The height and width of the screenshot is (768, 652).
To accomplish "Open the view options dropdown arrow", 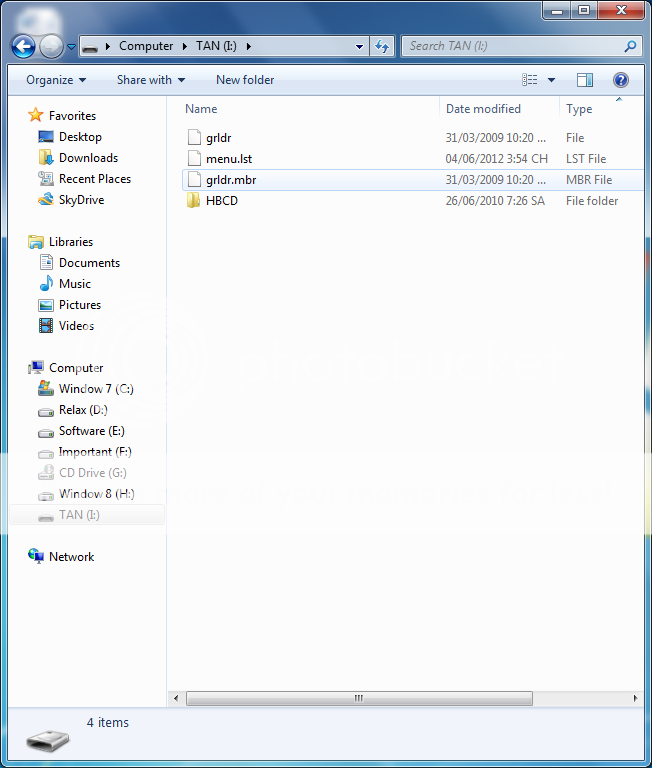I will pyautogui.click(x=551, y=80).
